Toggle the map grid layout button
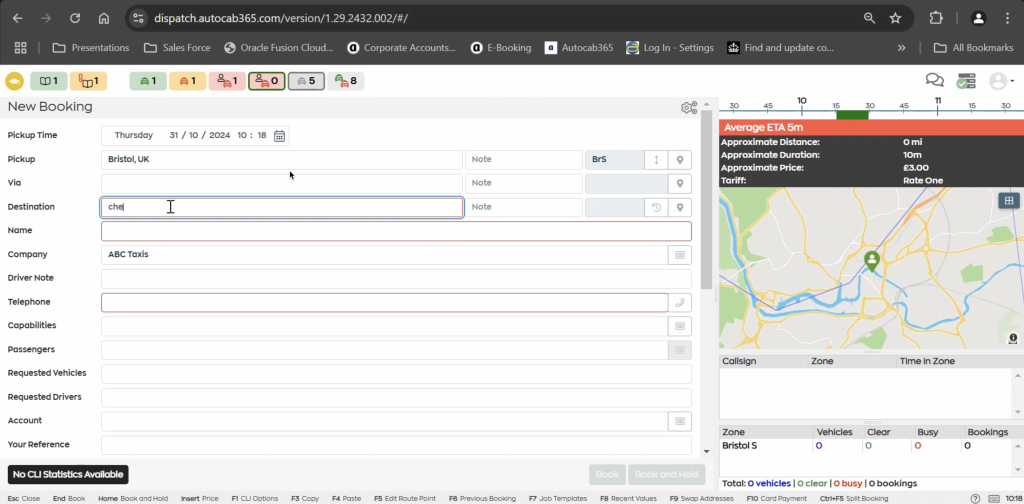1024x504 pixels. tap(1009, 200)
